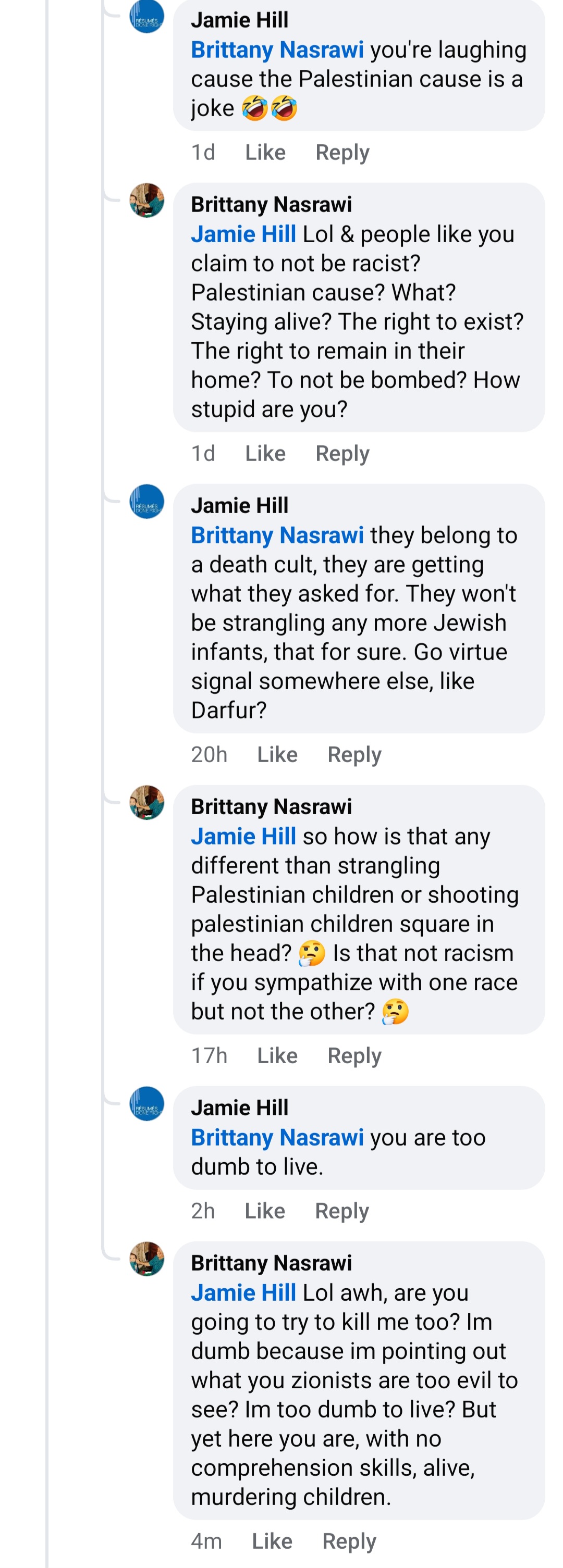The width and height of the screenshot is (563, 1568).
Task: Reply to the comment posted 4m ago
Action: pyautogui.click(x=349, y=1541)
